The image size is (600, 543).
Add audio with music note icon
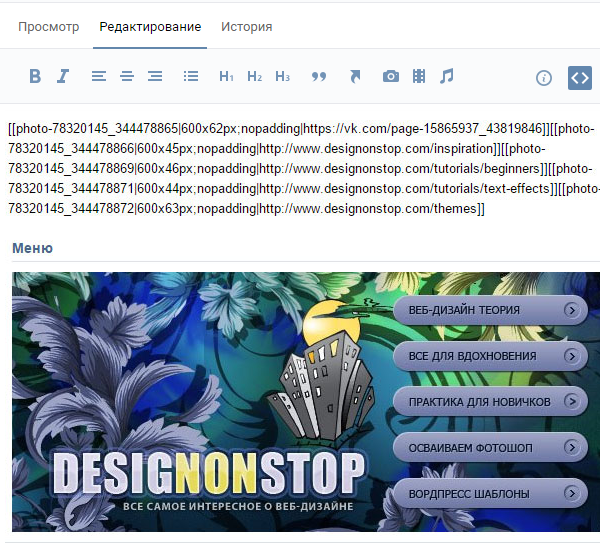447,76
